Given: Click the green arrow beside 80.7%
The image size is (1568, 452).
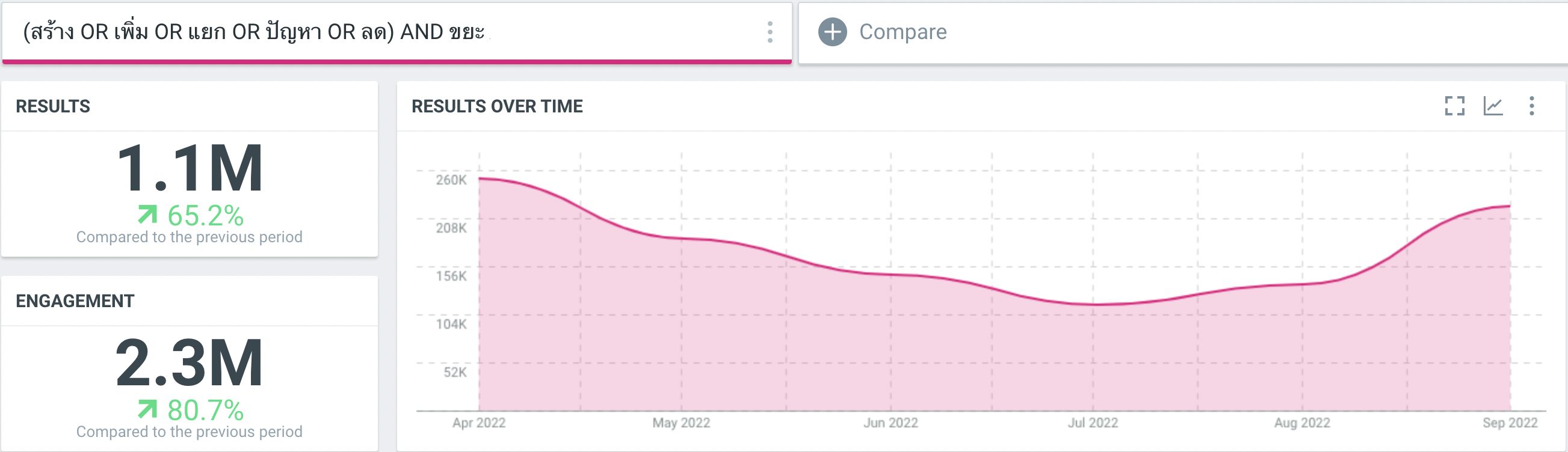Looking at the screenshot, I should (x=147, y=409).
